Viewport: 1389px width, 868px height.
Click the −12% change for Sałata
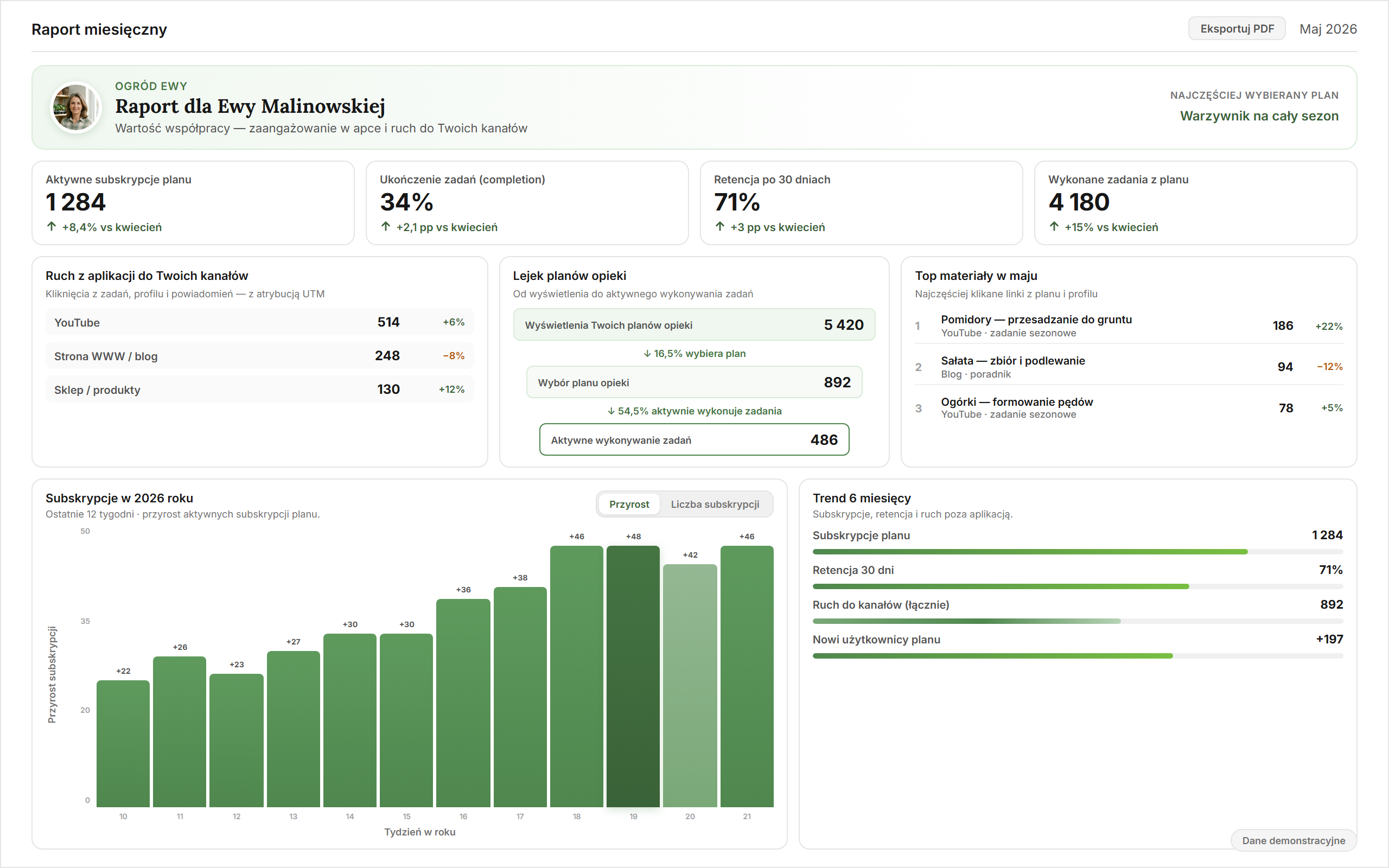coord(1329,366)
